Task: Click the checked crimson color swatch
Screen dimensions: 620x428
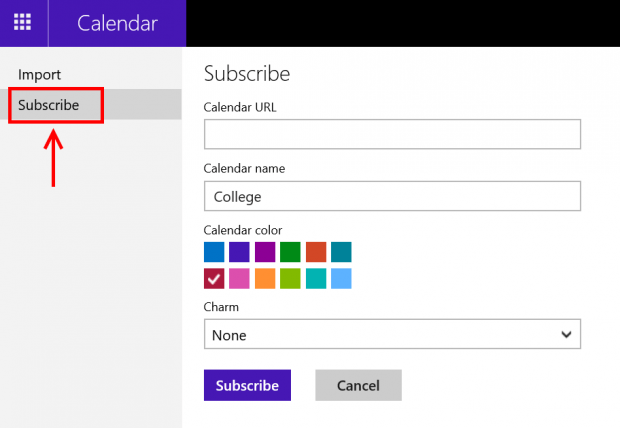Action: click(x=214, y=278)
